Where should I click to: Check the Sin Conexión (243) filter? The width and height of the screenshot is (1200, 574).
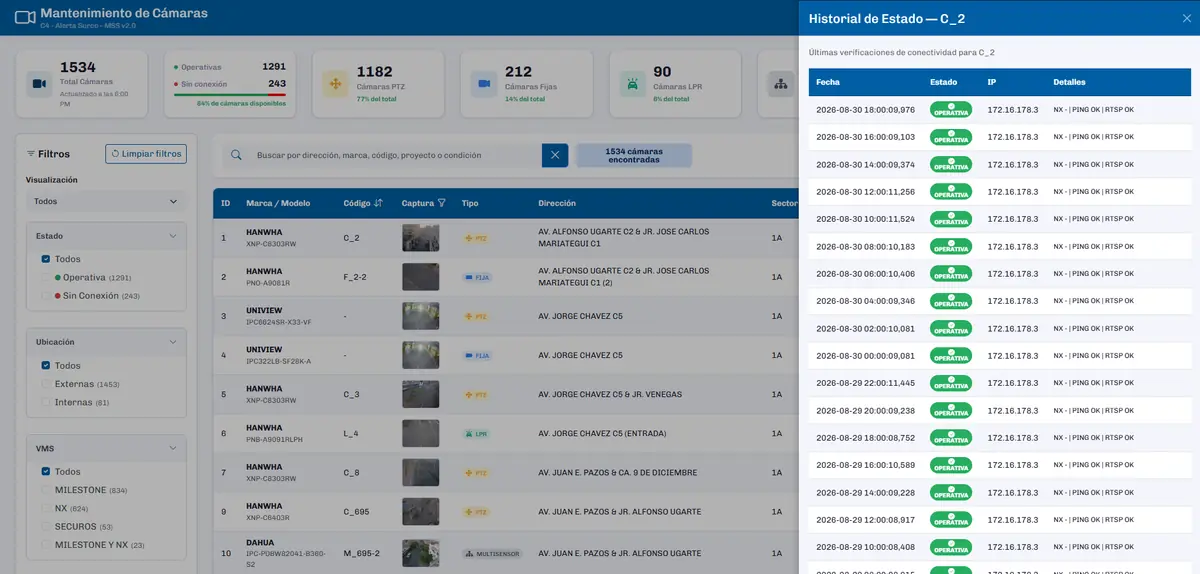(x=46, y=296)
